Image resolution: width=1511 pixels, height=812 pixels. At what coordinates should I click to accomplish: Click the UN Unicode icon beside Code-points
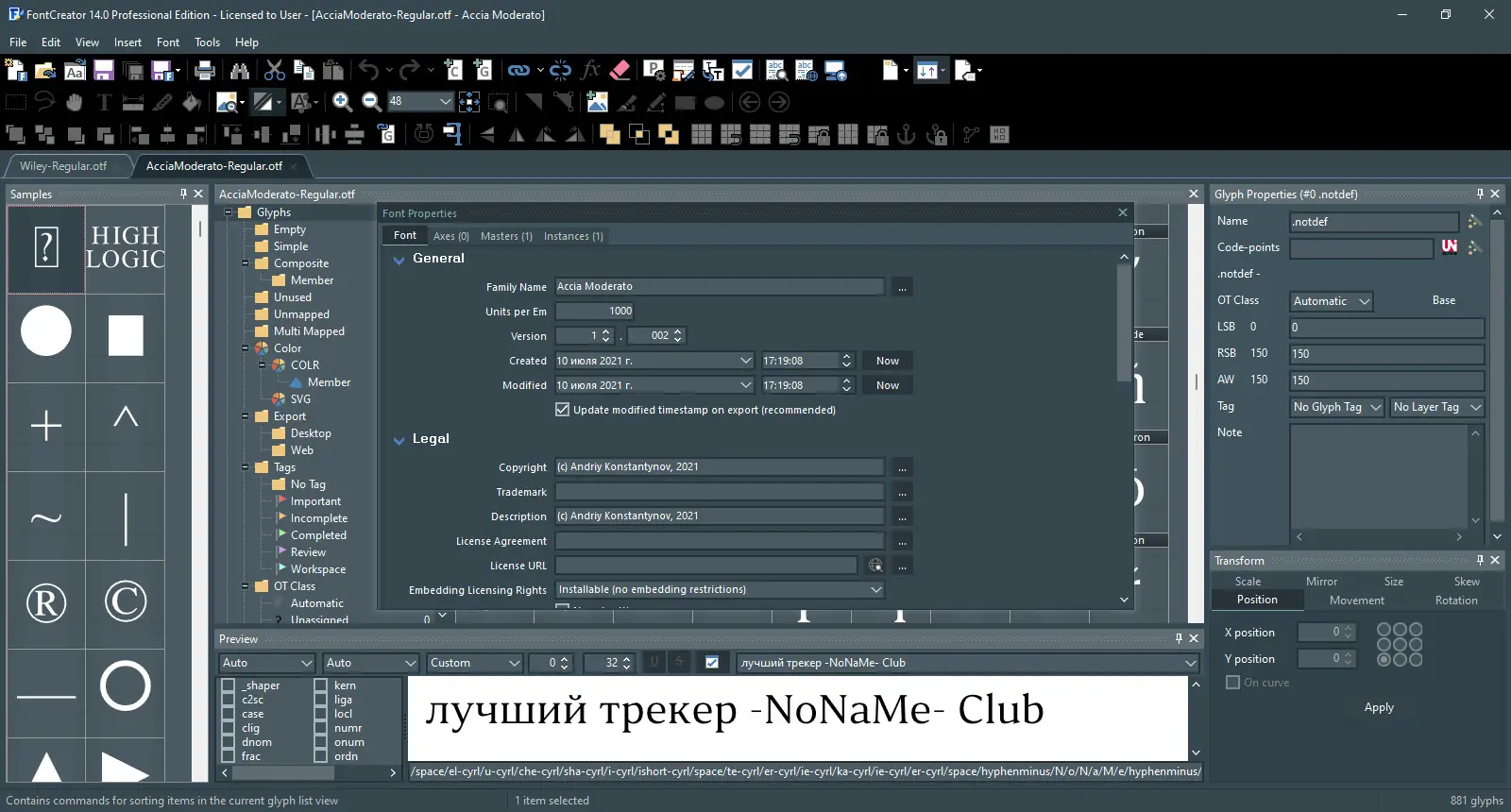(1450, 247)
